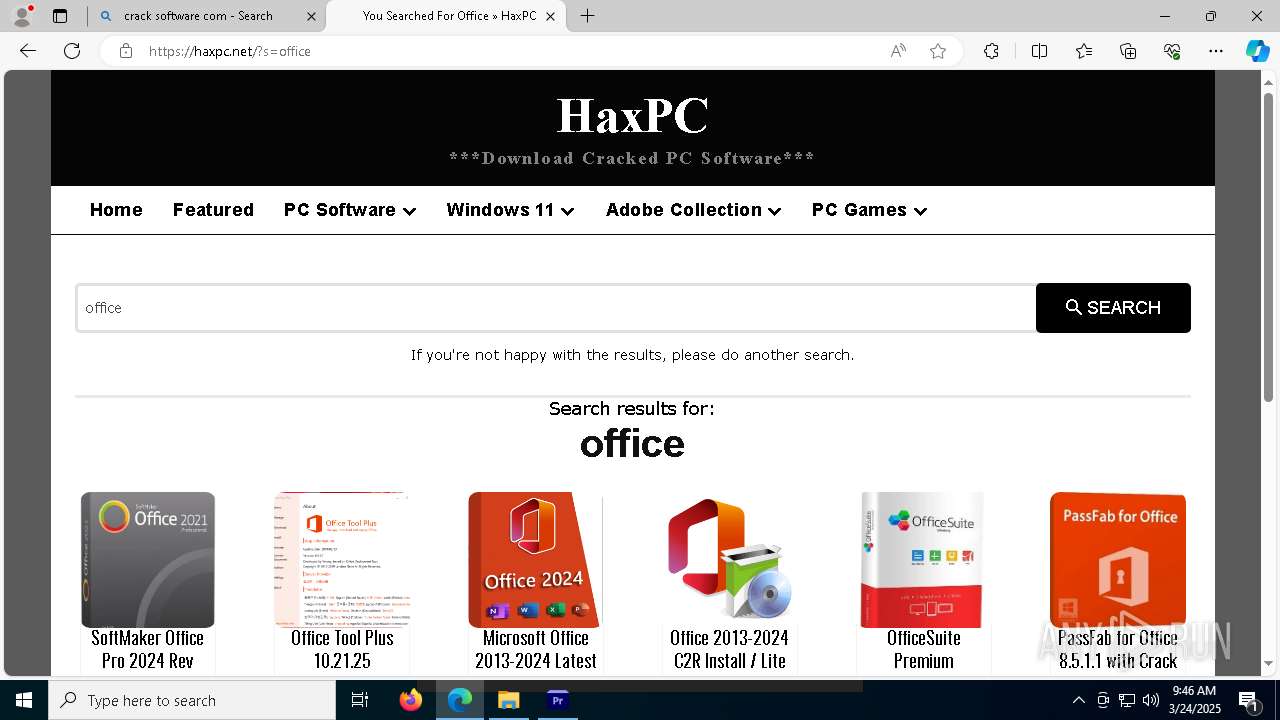Open Premiere Pro taskbar icon
This screenshot has height=720, width=1280.
coord(558,700)
